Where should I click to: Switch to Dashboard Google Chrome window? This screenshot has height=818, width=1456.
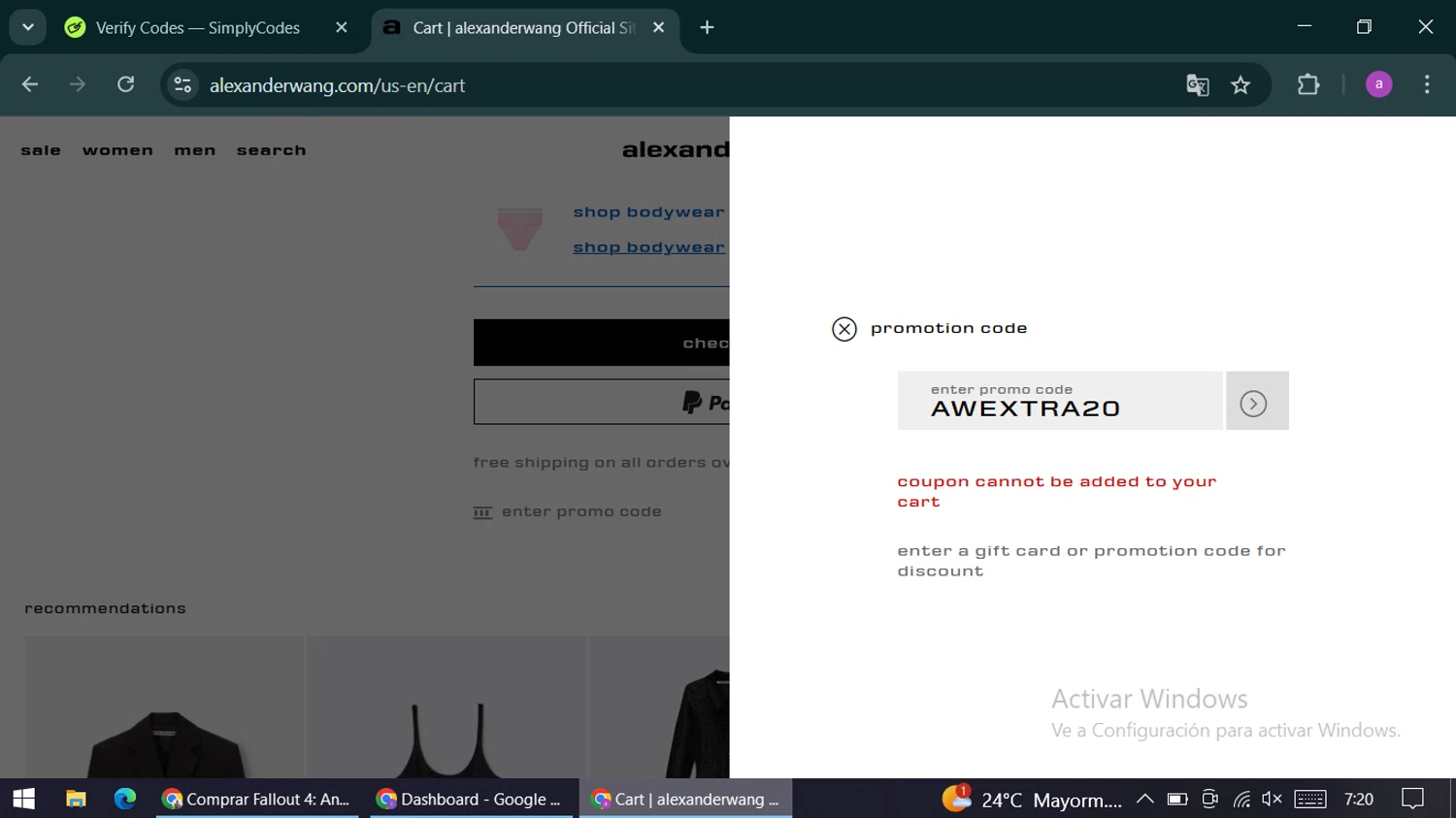[471, 799]
